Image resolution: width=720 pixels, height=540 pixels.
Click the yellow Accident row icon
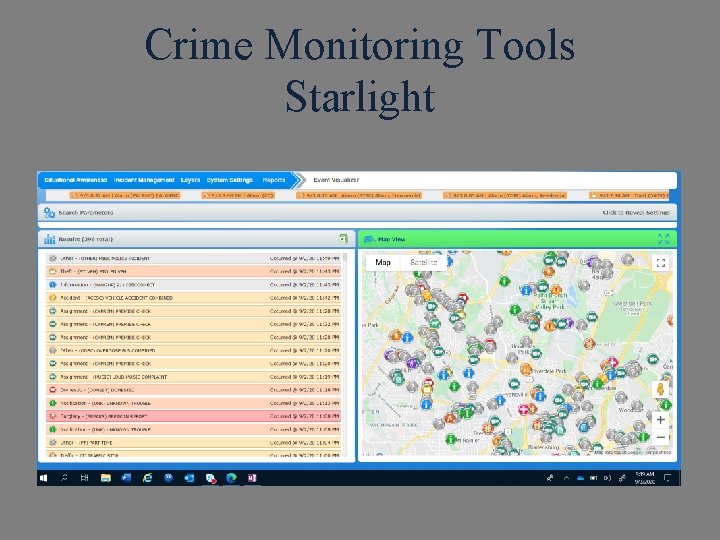(x=53, y=298)
